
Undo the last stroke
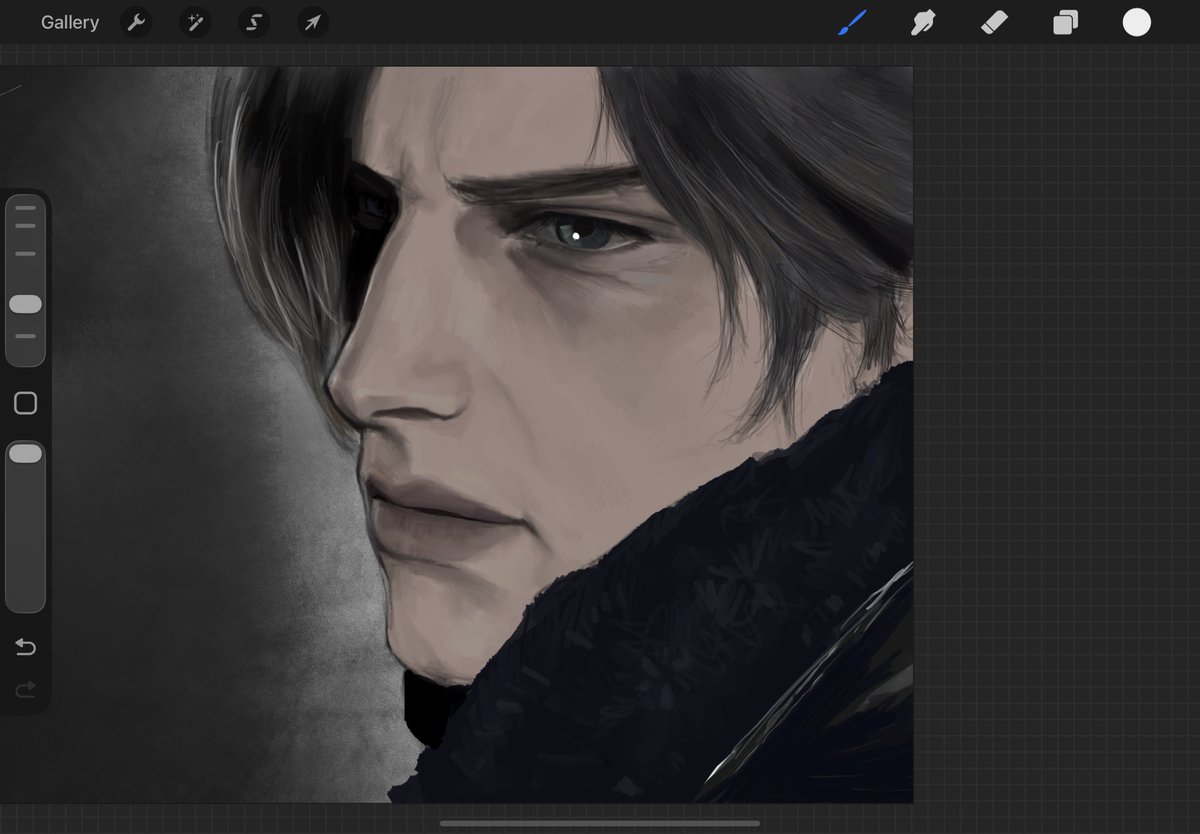click(26, 647)
